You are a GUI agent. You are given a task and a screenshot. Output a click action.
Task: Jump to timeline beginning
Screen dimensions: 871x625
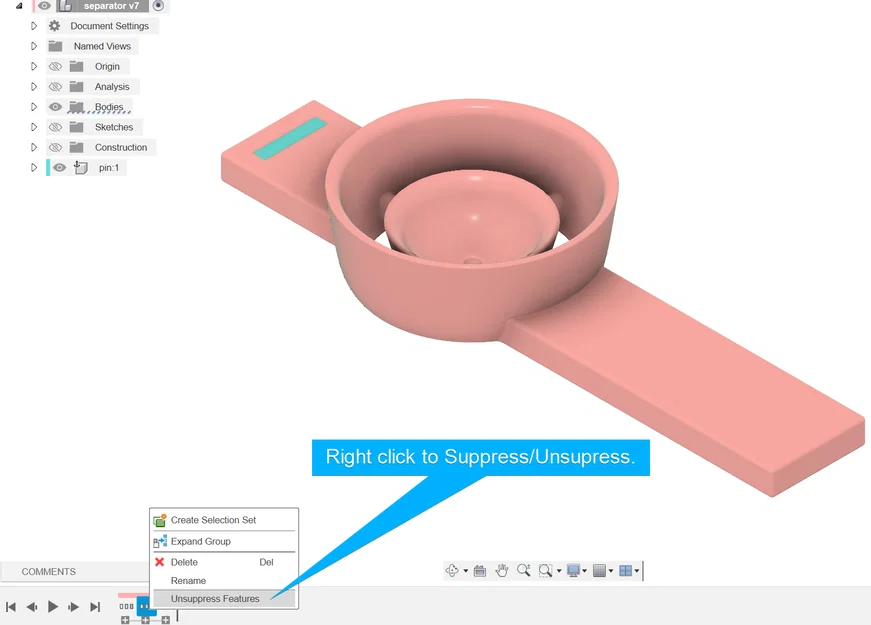pos(11,607)
